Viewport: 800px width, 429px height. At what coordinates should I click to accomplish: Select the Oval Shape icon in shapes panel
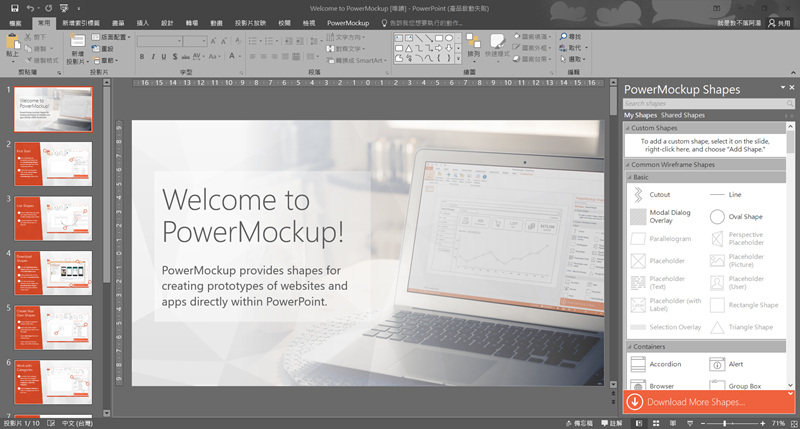[x=717, y=216]
